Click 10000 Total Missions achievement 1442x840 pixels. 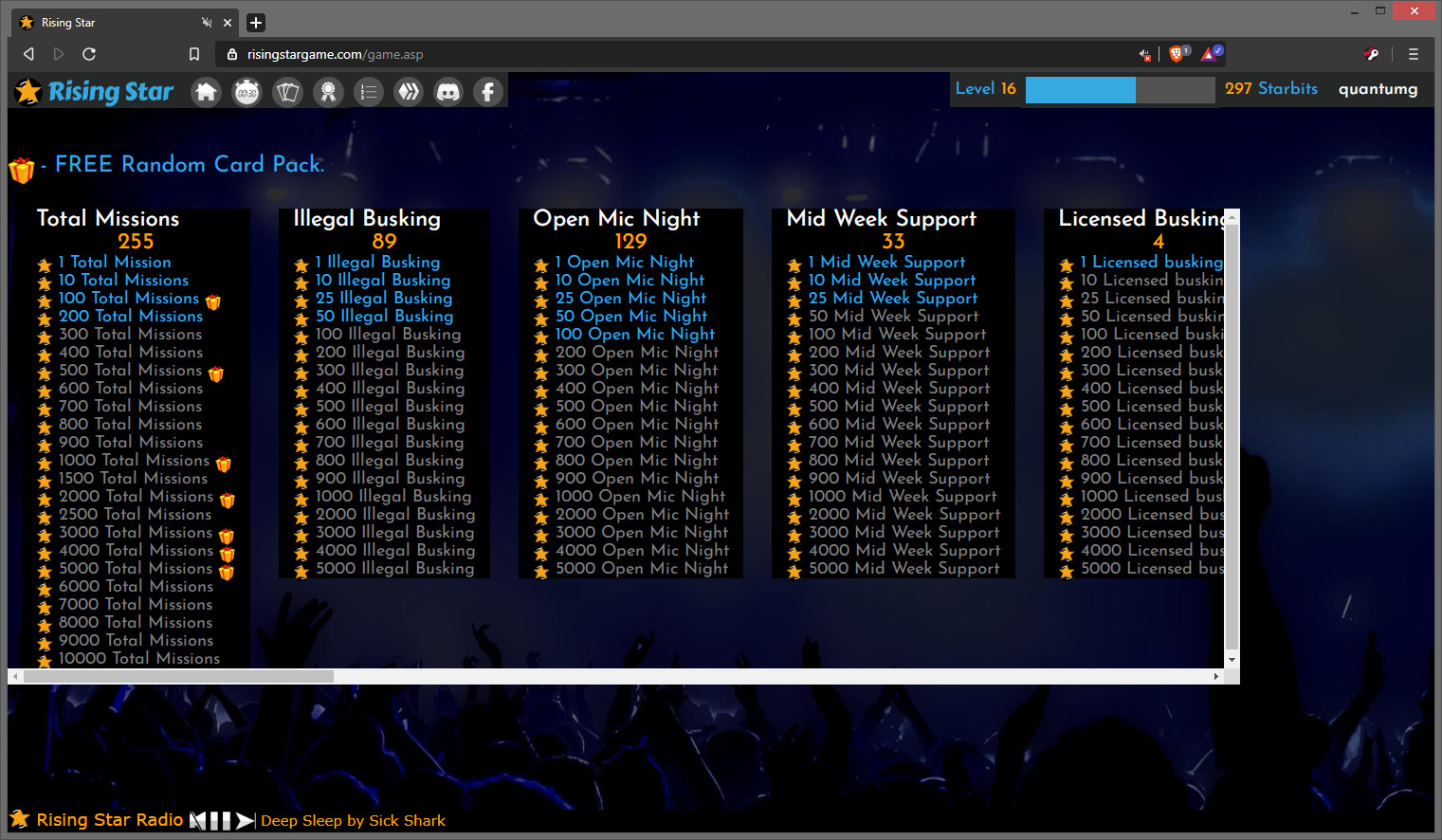tap(139, 658)
